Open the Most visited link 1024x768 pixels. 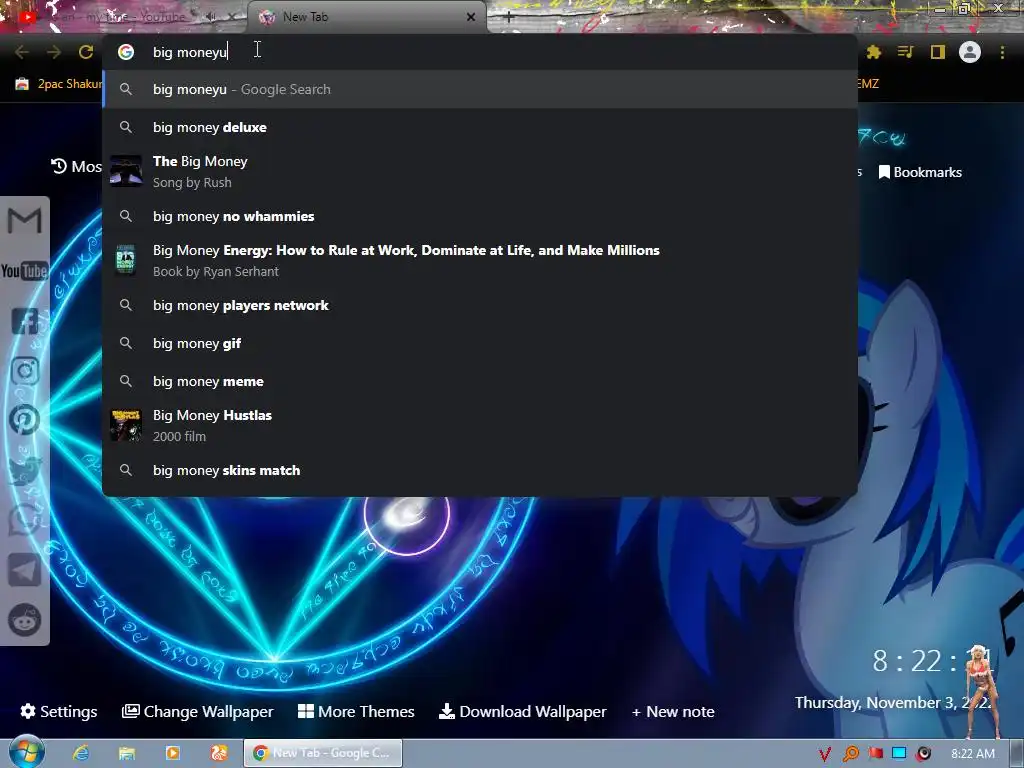[76, 167]
